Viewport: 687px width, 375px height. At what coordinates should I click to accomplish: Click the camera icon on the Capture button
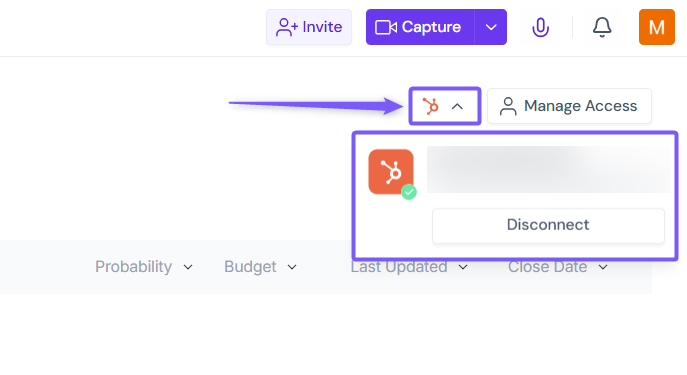point(386,27)
